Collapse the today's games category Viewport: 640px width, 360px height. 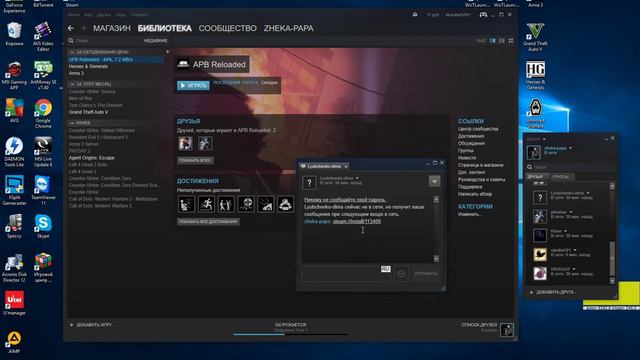[x=72, y=52]
